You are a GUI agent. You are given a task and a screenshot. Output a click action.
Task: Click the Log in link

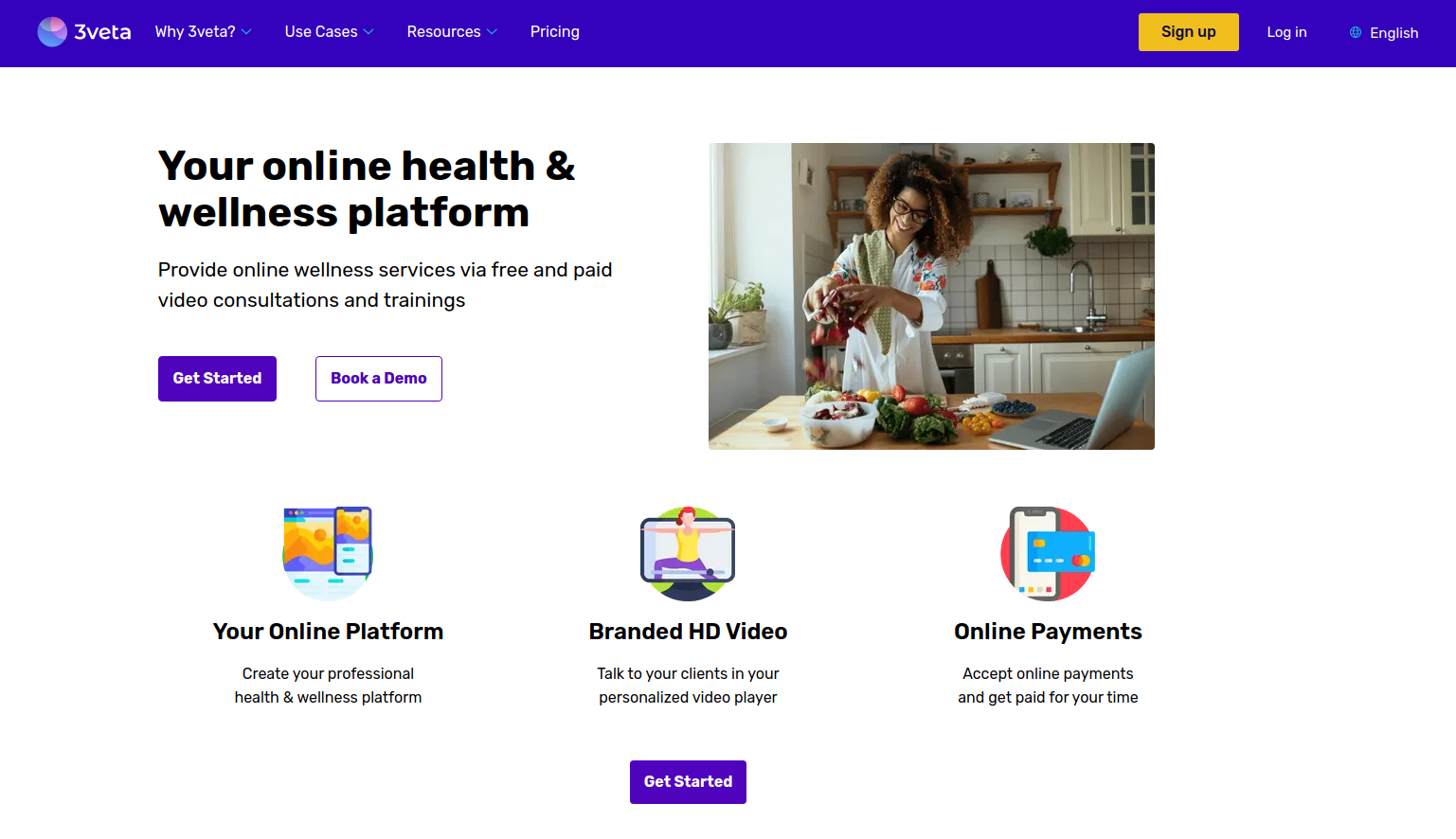[x=1286, y=32]
